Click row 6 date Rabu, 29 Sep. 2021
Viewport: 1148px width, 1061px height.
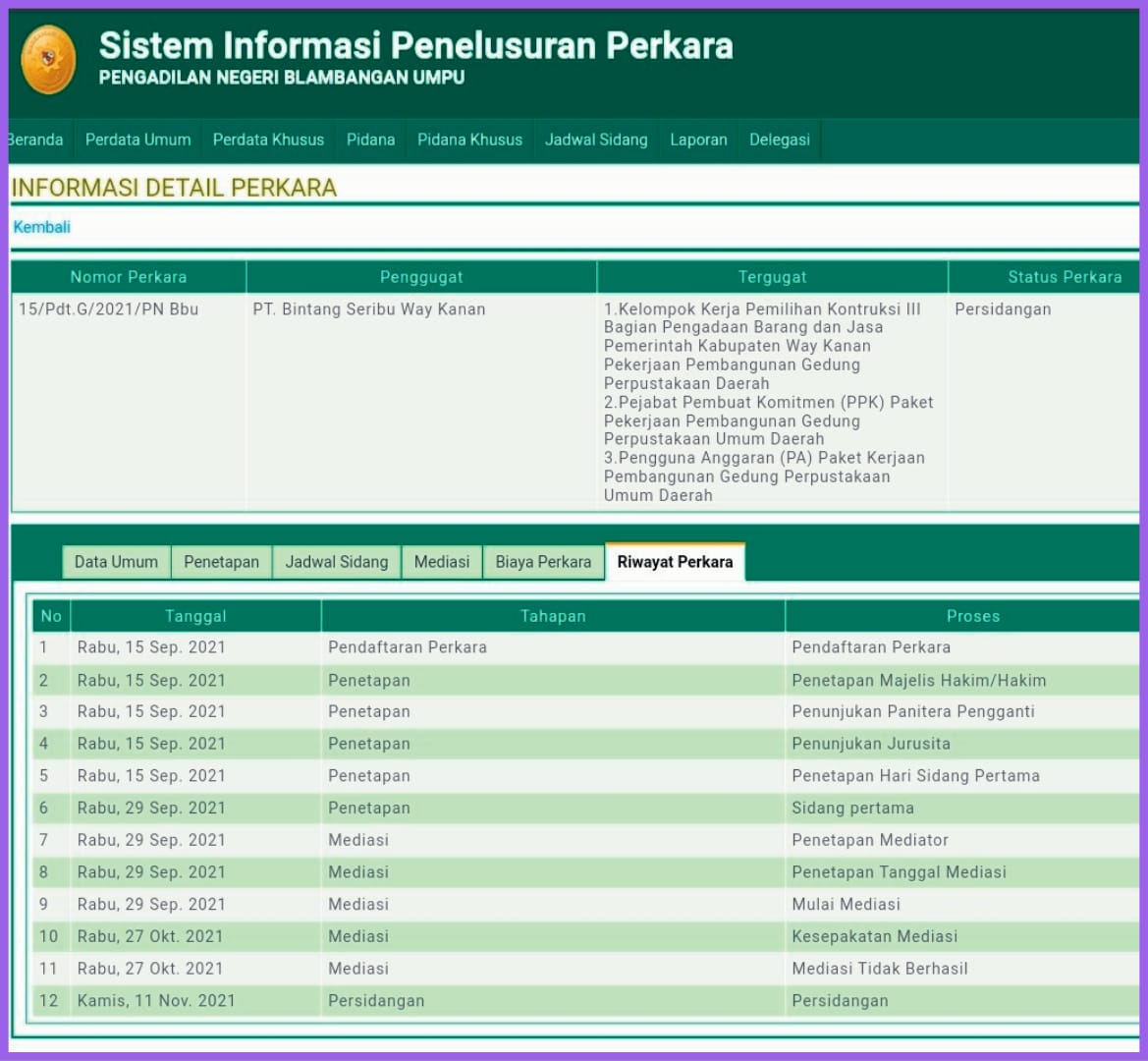click(x=151, y=809)
